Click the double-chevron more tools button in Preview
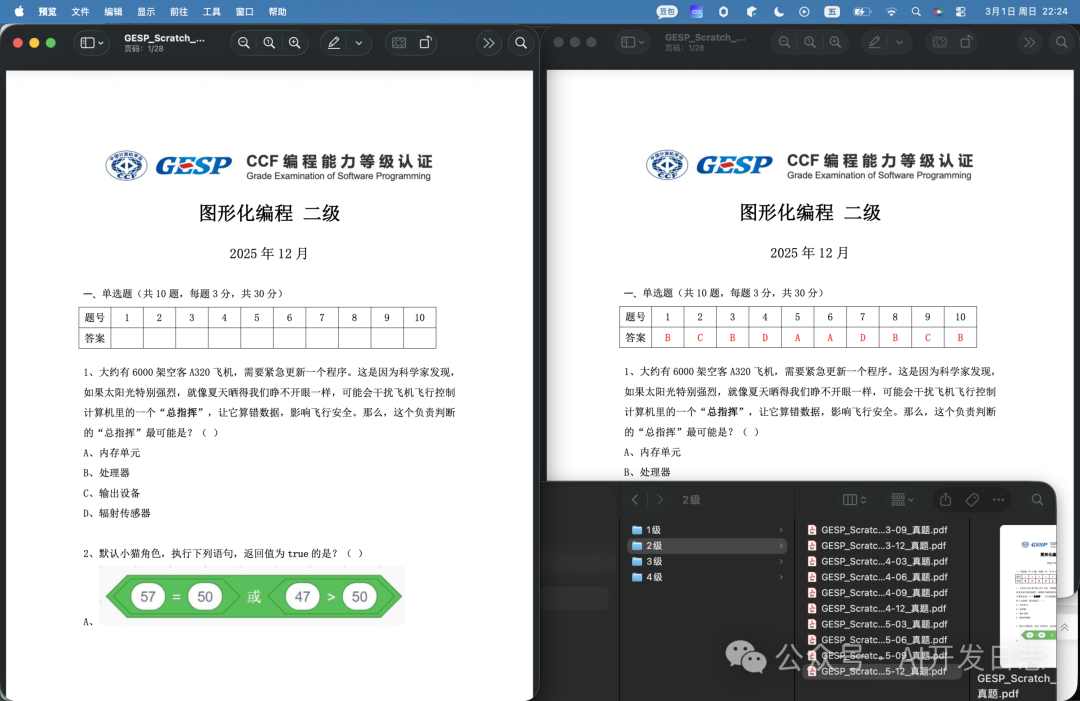 click(488, 43)
